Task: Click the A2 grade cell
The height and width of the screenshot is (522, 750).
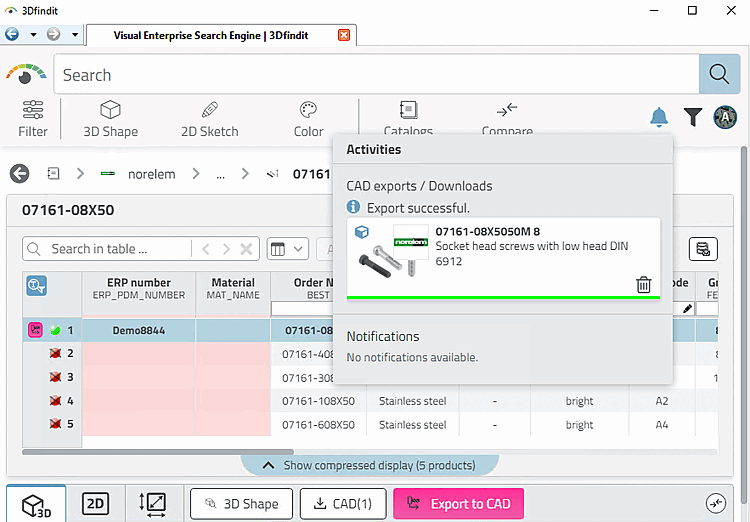Action: [x=662, y=401]
